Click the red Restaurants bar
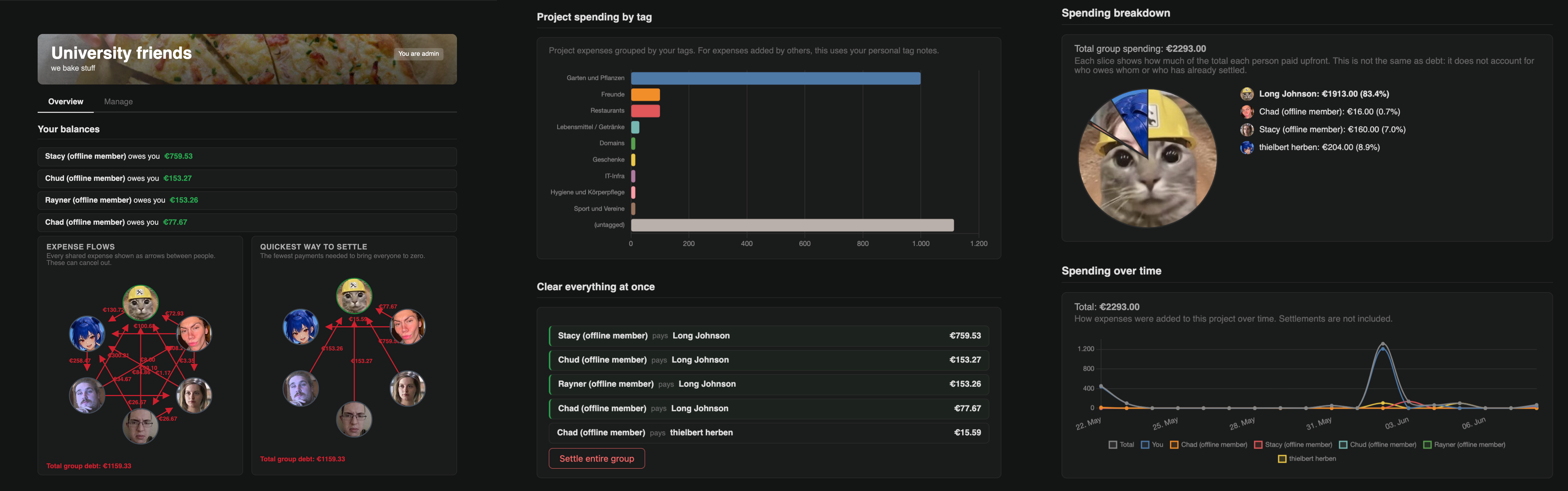The height and width of the screenshot is (491, 1568). tap(645, 111)
